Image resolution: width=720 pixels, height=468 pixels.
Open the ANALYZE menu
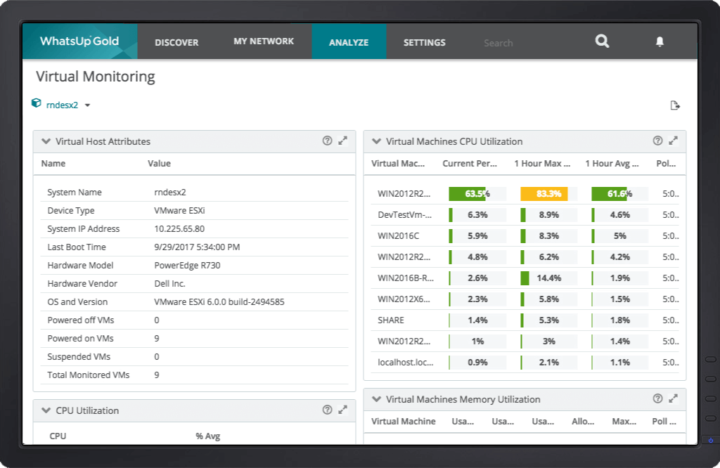coord(349,42)
